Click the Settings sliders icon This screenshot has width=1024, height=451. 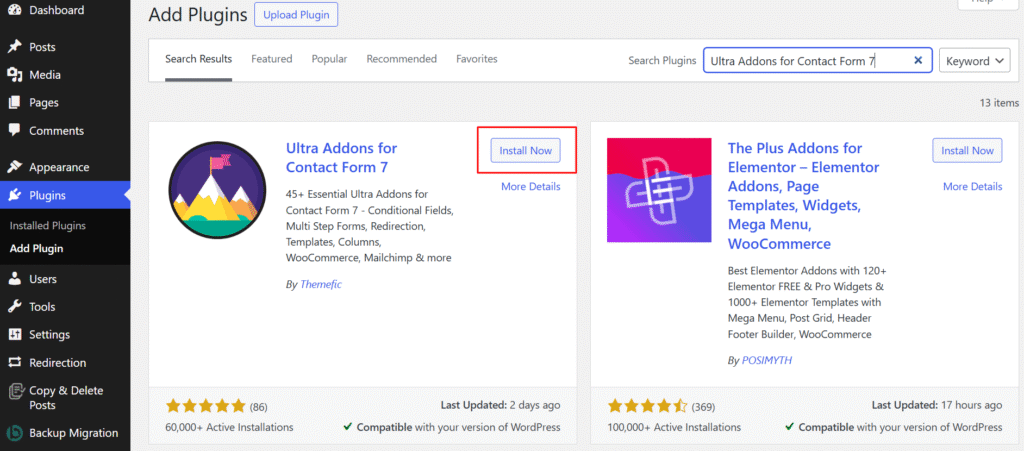[14, 335]
